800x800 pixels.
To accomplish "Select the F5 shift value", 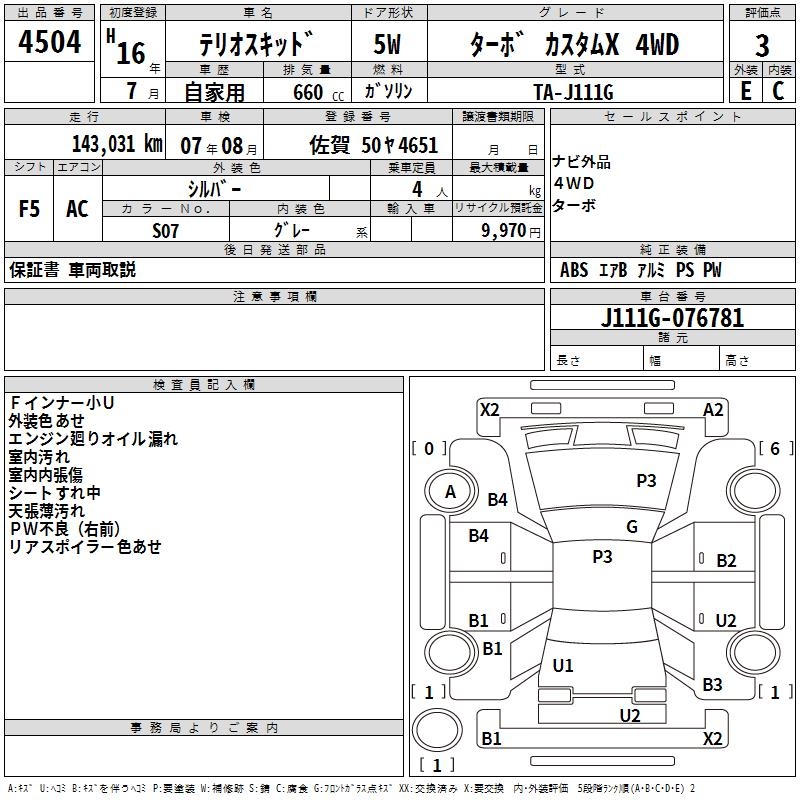I will point(29,208).
